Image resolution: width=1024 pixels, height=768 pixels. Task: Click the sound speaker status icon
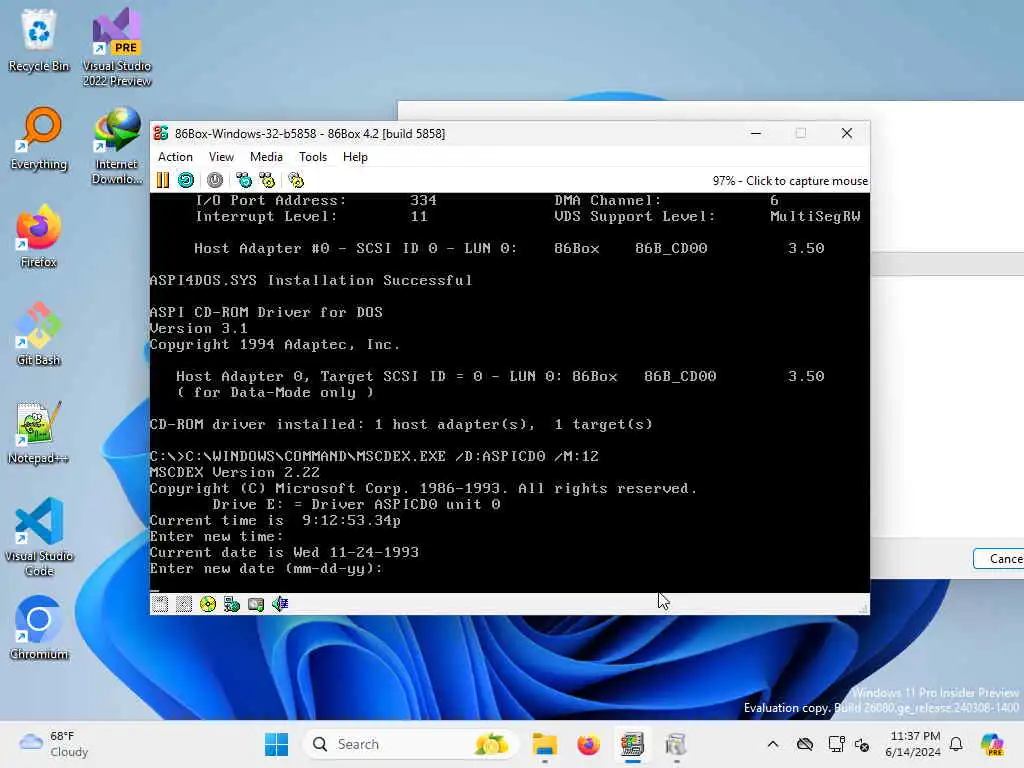click(x=280, y=604)
